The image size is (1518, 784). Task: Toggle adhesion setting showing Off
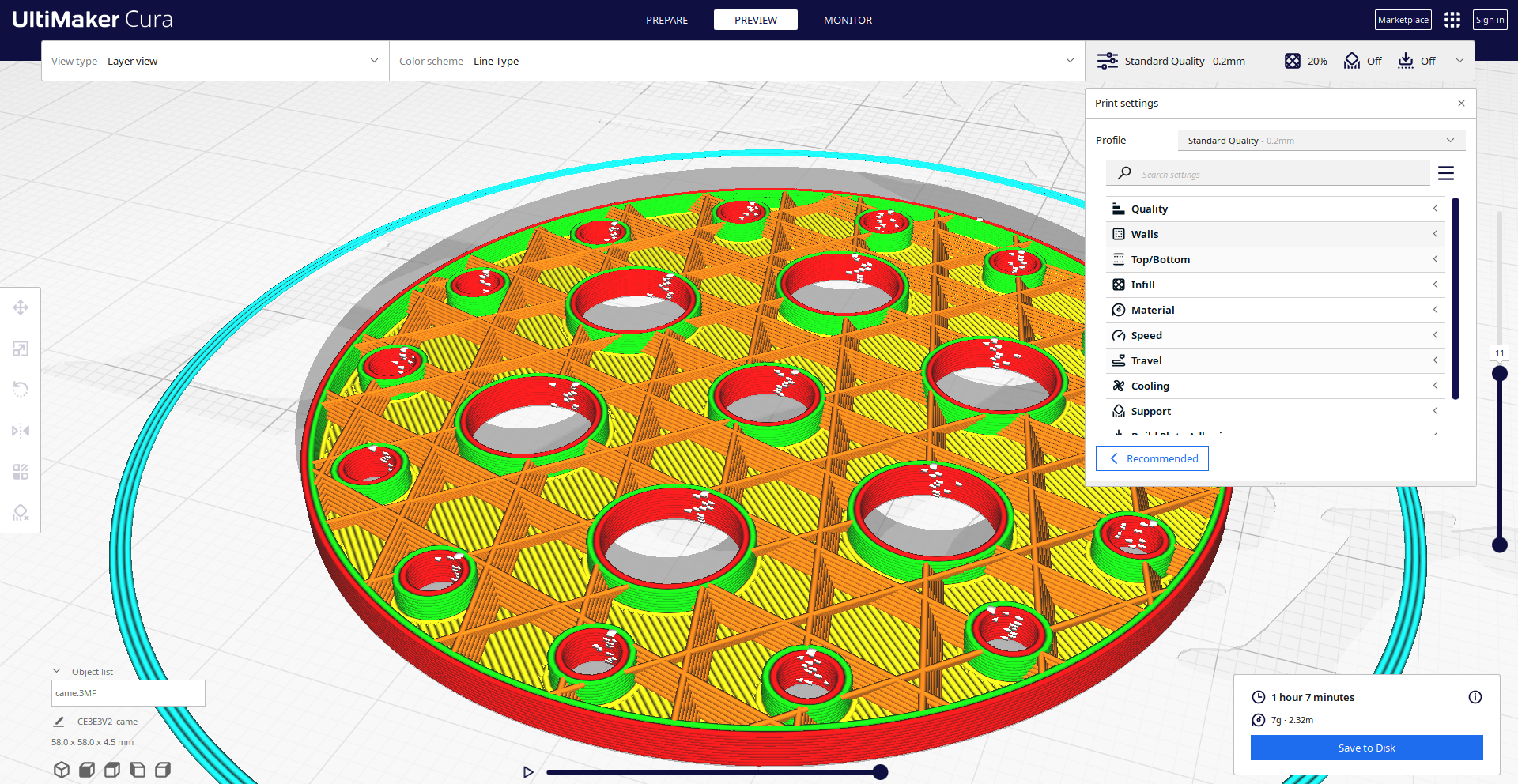(x=1416, y=61)
